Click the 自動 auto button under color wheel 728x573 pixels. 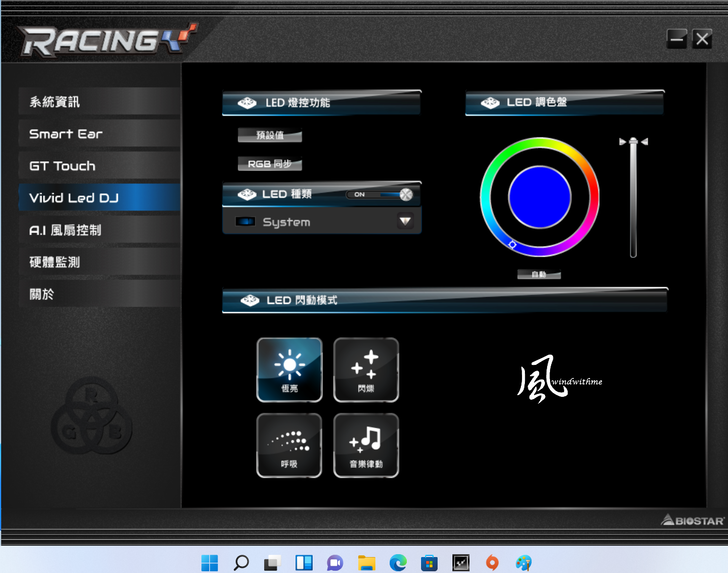coord(539,274)
